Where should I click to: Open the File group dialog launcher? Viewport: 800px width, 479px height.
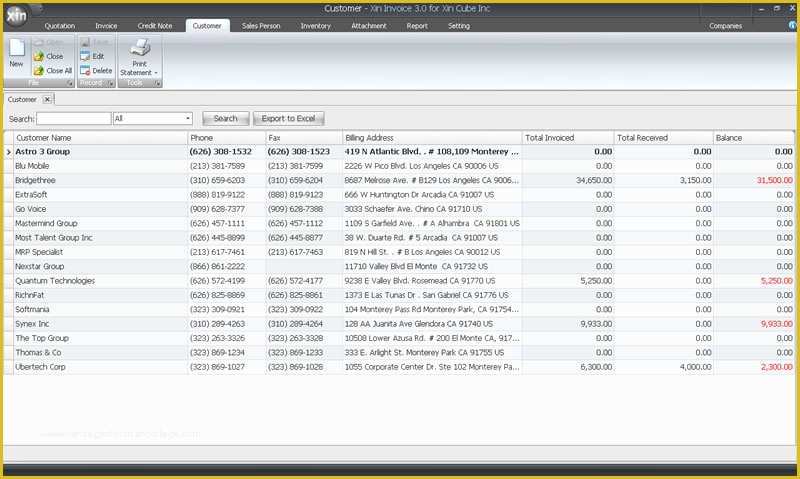click(x=69, y=83)
